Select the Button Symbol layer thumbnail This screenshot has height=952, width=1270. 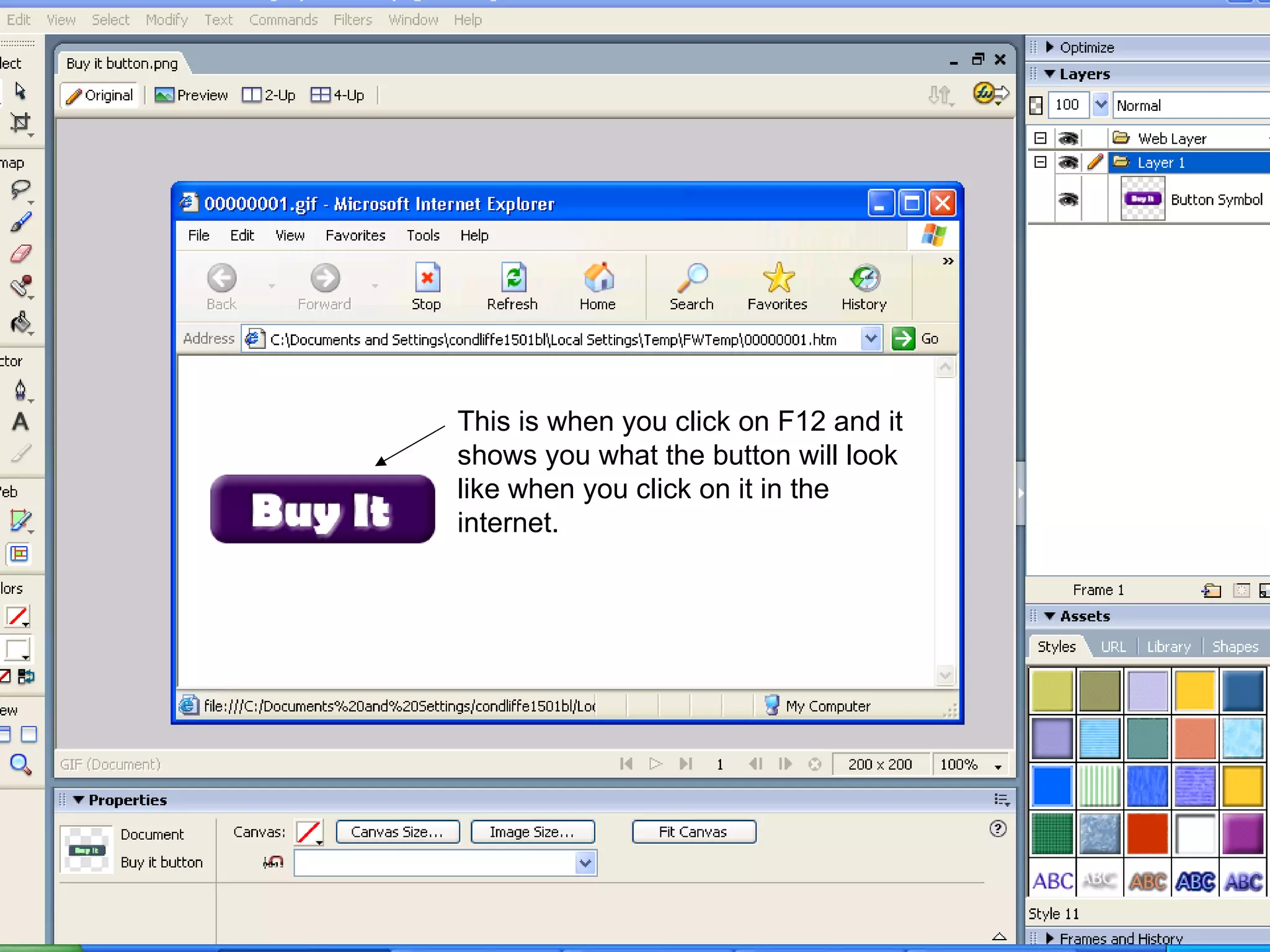tap(1143, 198)
